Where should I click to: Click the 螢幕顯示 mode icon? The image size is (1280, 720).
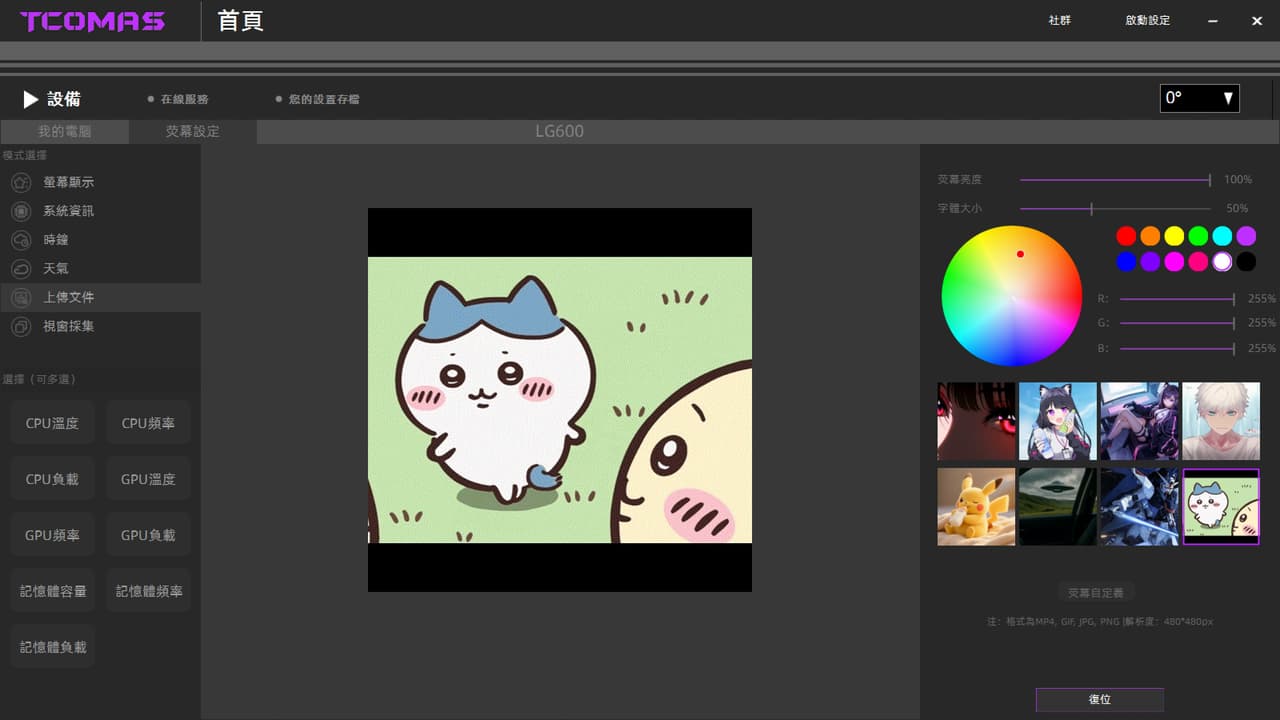pyautogui.click(x=21, y=183)
